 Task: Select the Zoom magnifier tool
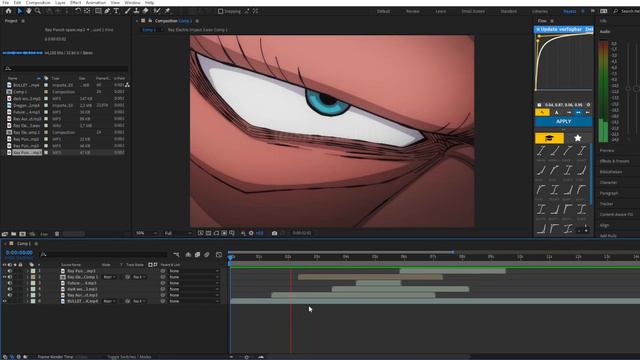pyautogui.click(x=38, y=11)
